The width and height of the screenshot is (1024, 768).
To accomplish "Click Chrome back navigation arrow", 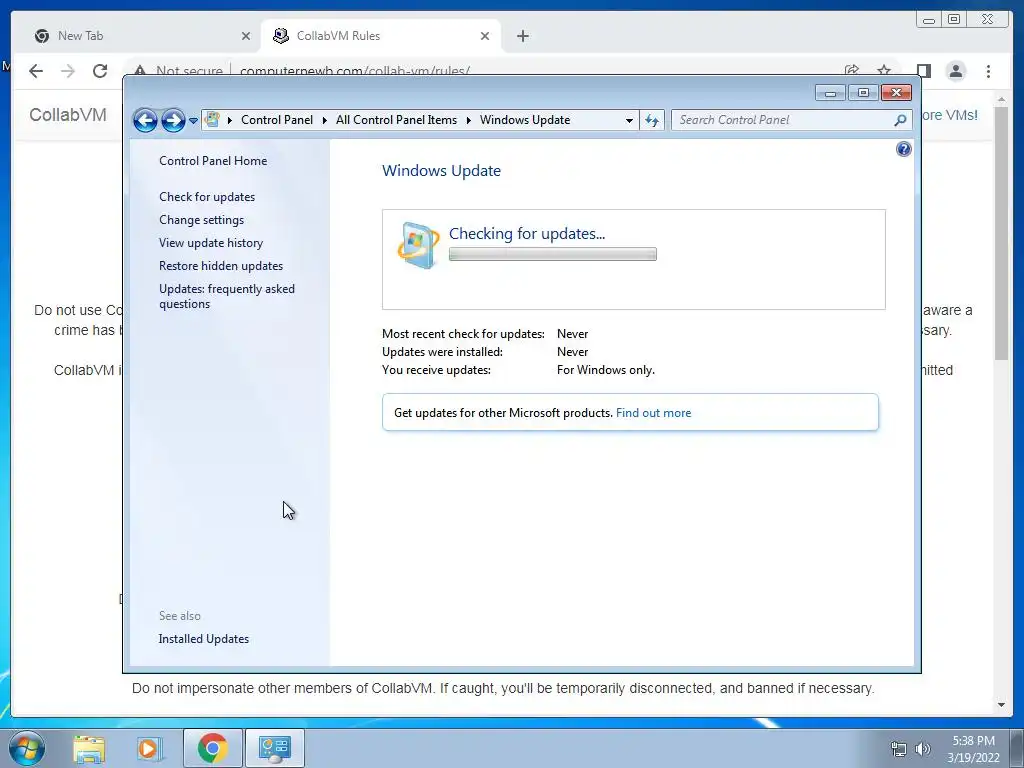I will [x=36, y=71].
